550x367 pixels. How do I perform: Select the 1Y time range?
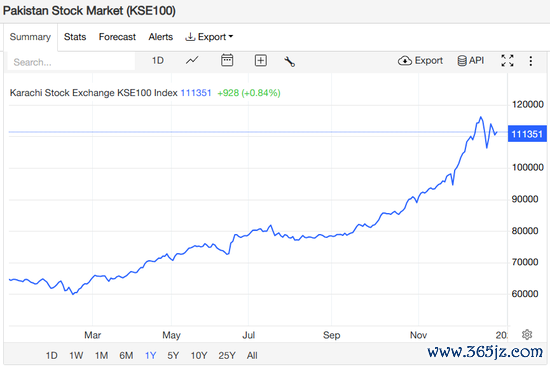[x=150, y=355]
